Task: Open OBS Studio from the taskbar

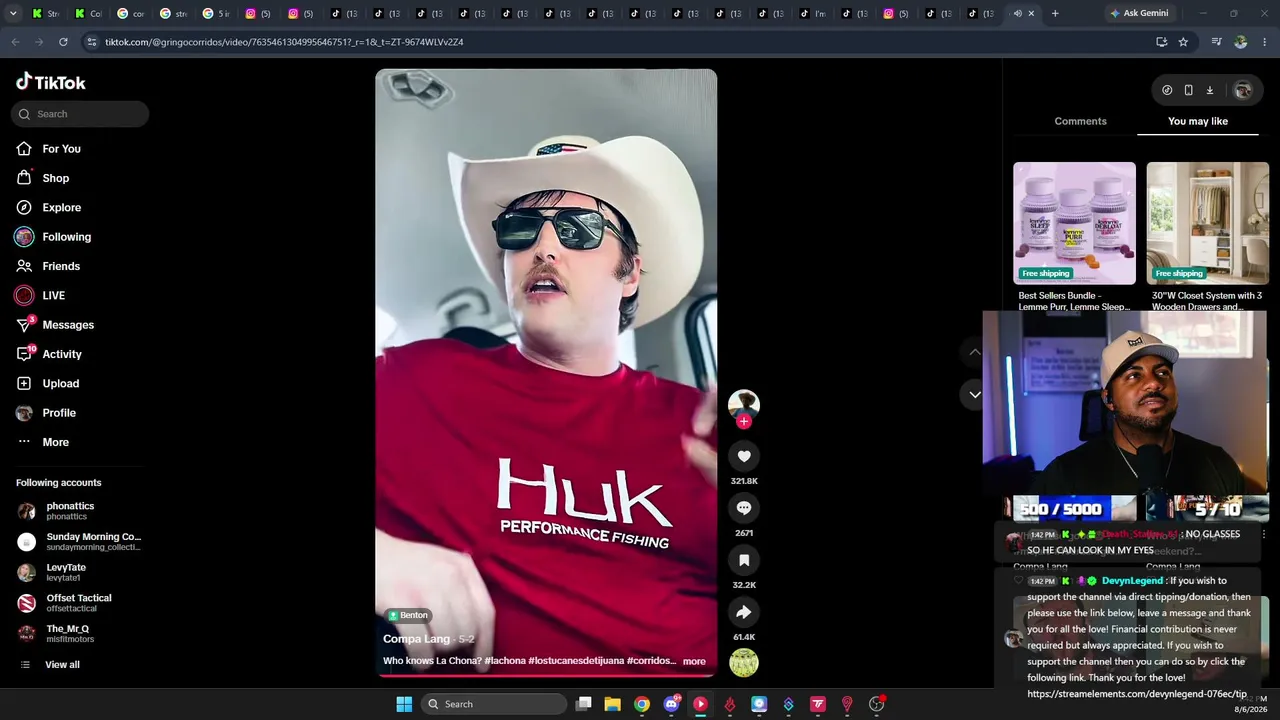Action: [x=877, y=704]
